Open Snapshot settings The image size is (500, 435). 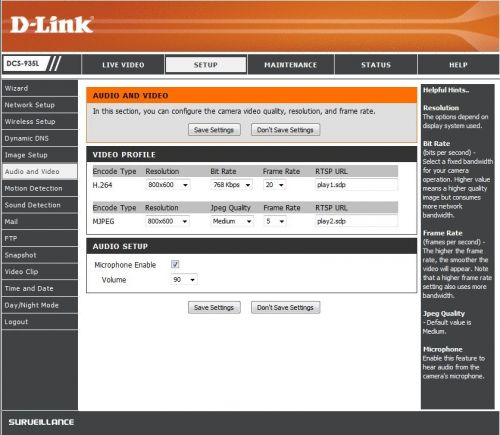[40, 255]
